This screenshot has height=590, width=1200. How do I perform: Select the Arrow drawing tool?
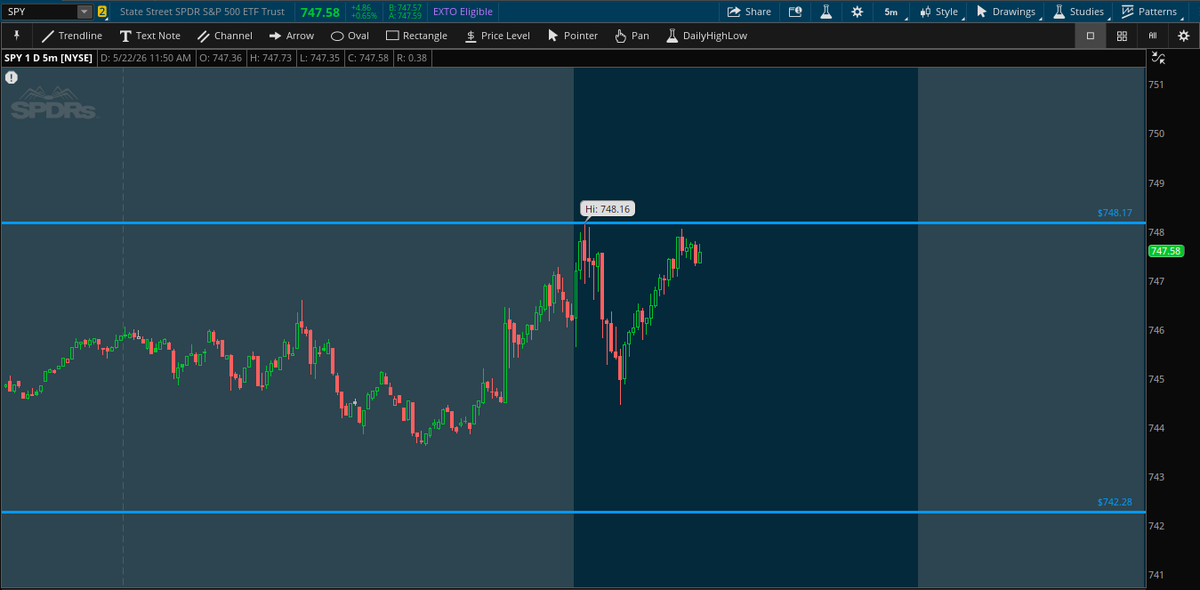click(292, 35)
